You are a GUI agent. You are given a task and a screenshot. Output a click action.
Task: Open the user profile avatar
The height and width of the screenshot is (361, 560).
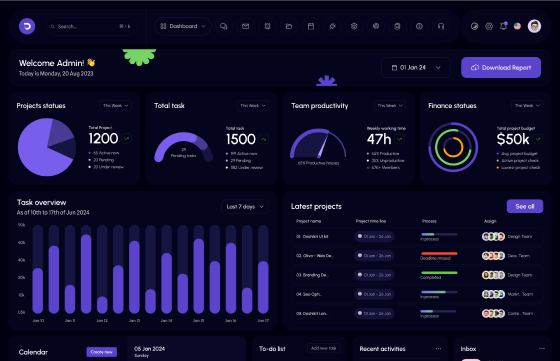pos(534,26)
